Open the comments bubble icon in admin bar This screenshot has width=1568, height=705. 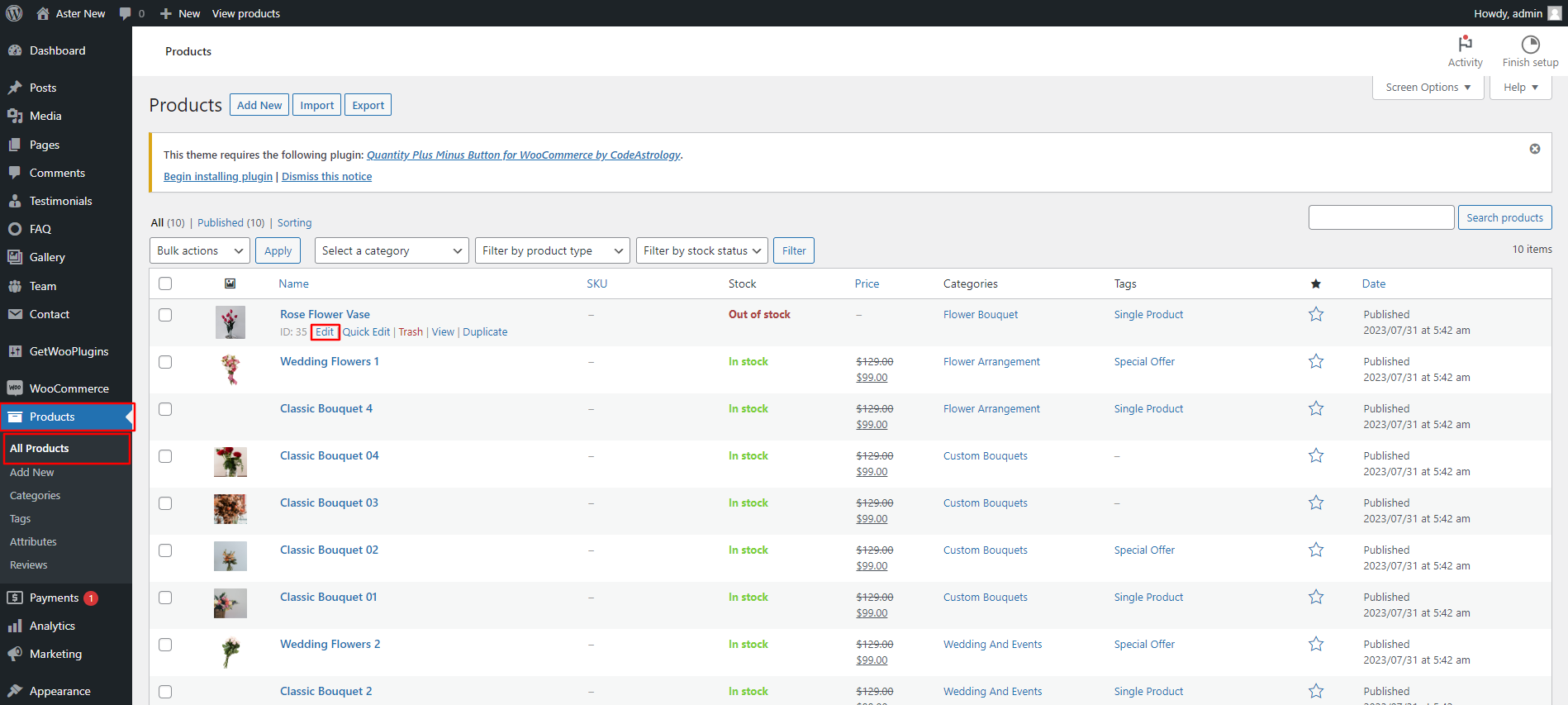point(126,13)
